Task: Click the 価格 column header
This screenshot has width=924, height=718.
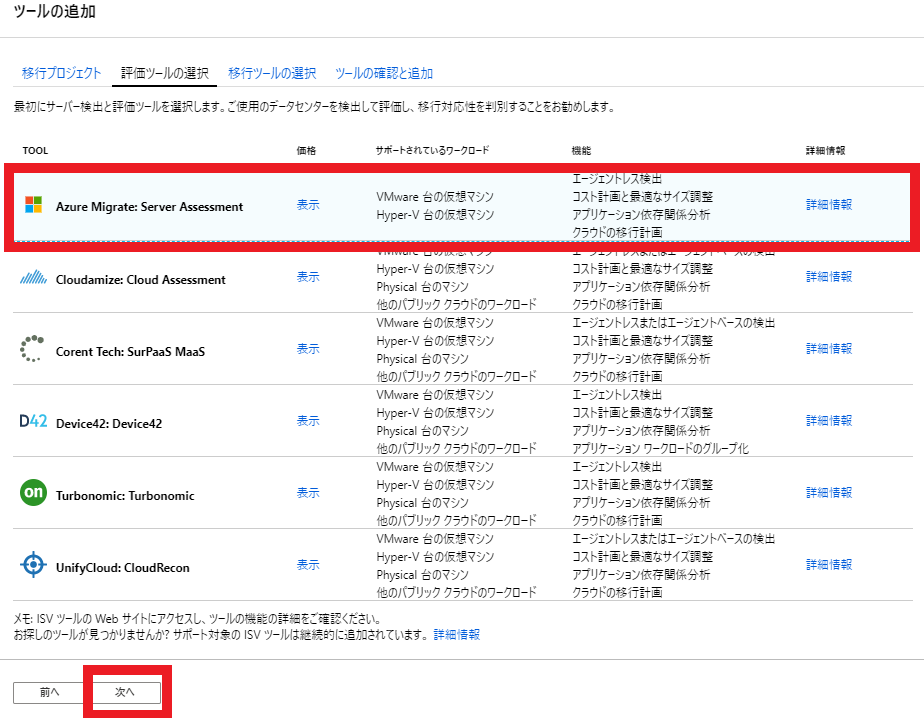Action: click(x=306, y=150)
